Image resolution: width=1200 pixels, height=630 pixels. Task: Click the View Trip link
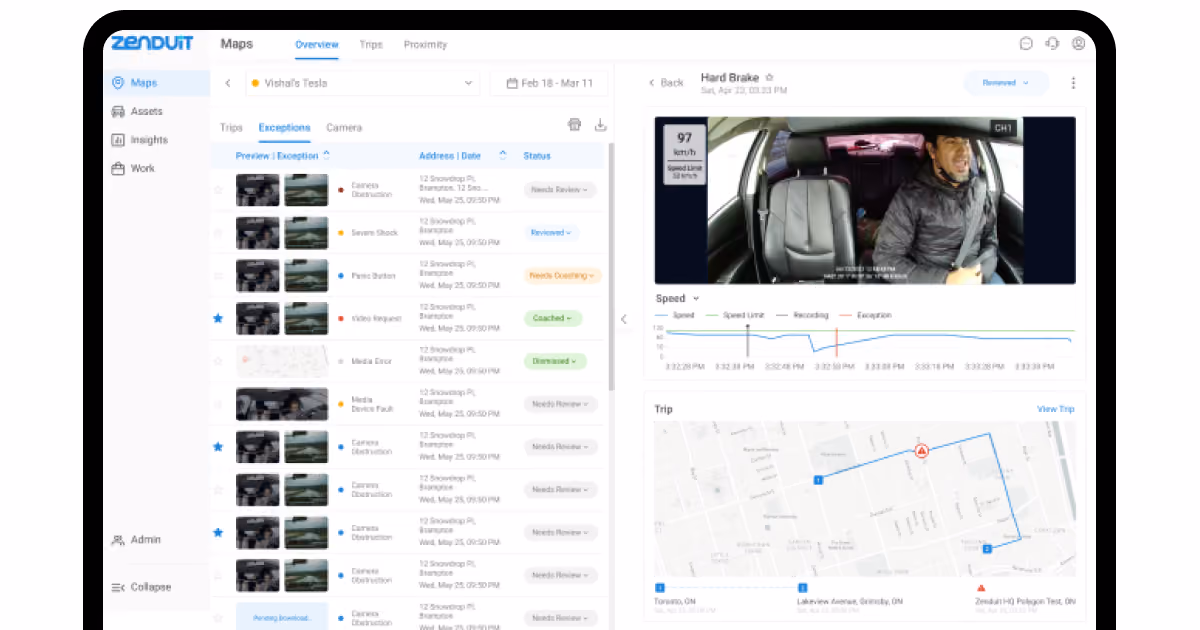1055,409
